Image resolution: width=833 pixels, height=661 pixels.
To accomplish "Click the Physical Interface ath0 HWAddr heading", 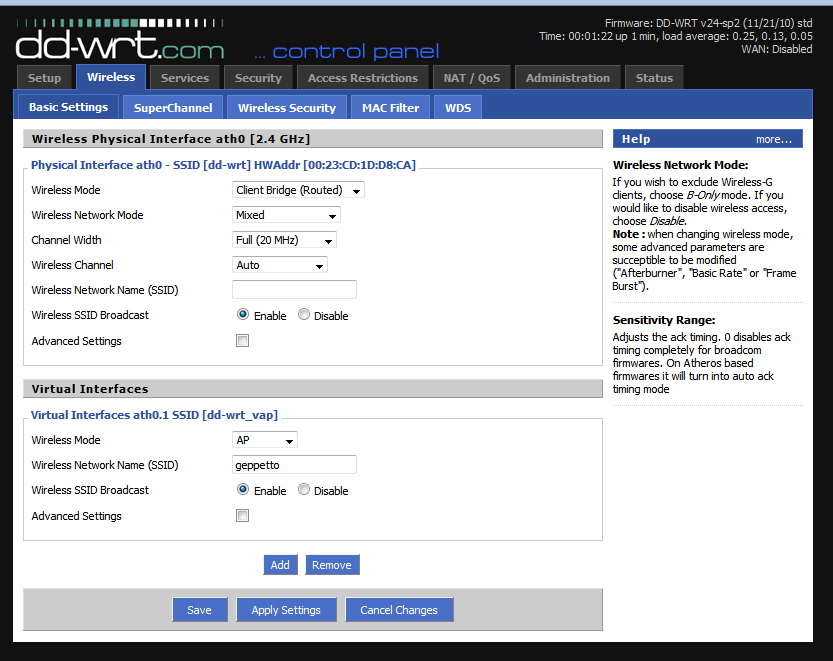I will point(223,165).
